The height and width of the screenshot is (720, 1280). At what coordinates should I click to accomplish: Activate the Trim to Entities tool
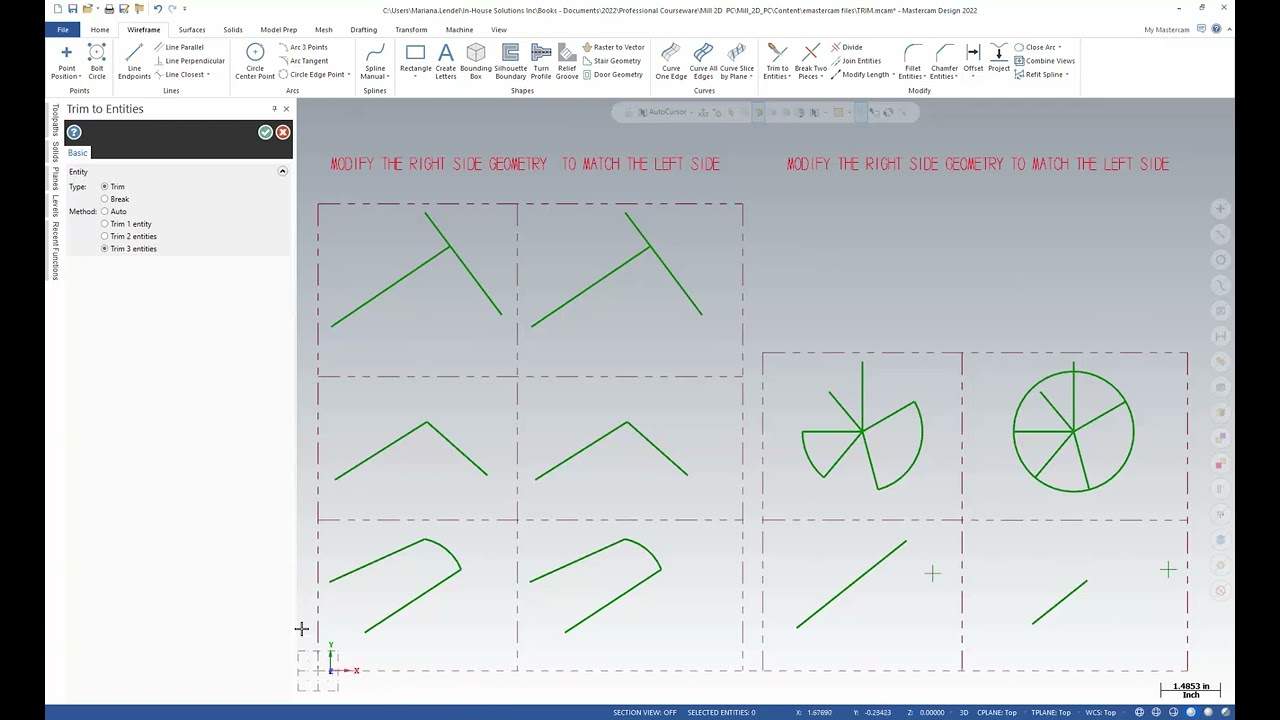[x=777, y=62]
